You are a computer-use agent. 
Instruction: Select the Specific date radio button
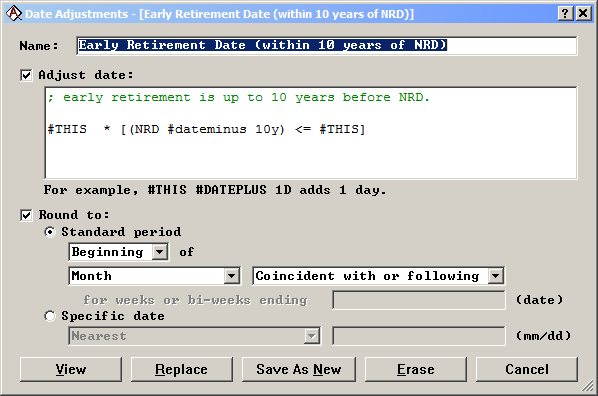point(50,316)
